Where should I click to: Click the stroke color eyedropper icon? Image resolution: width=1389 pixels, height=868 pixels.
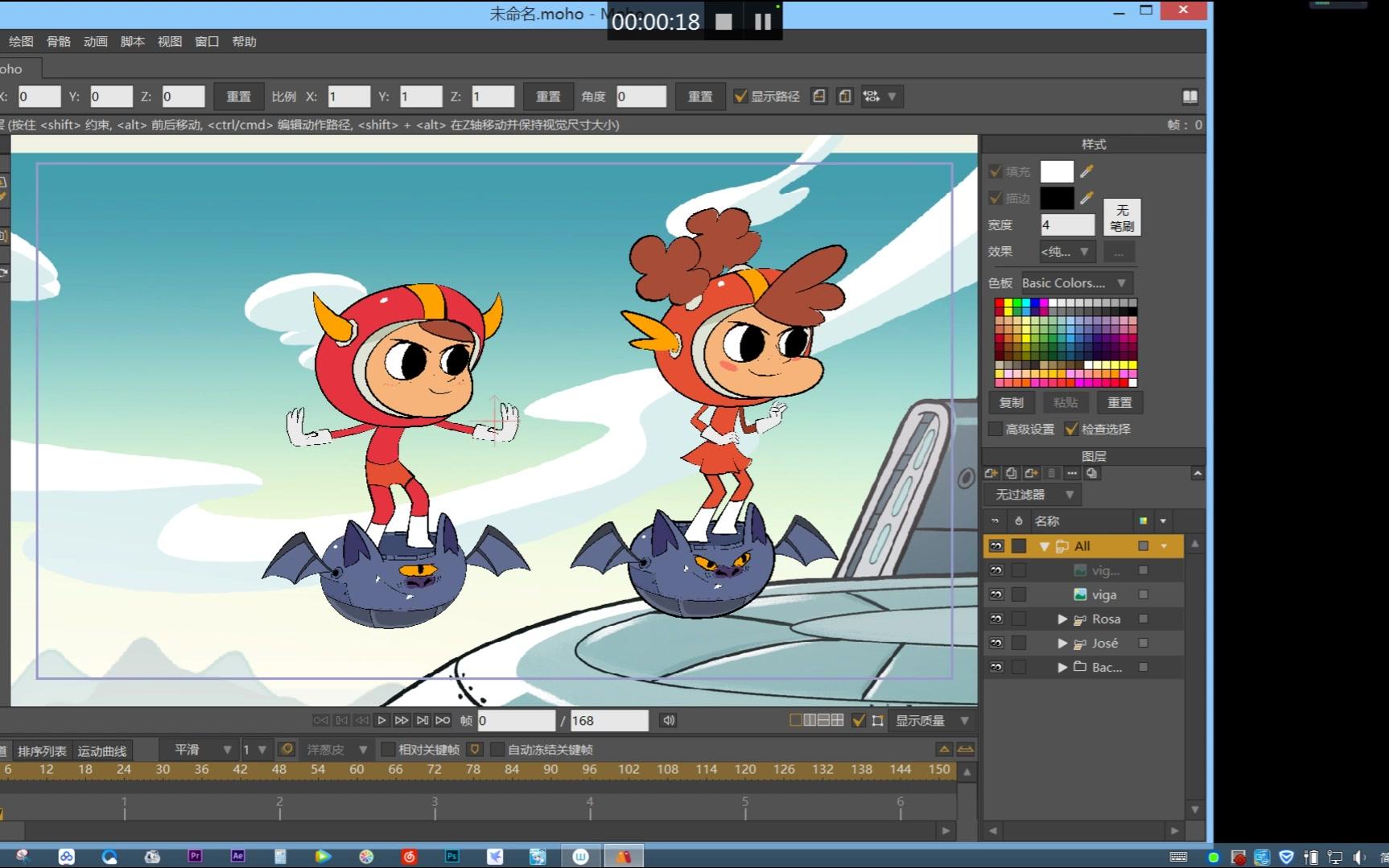point(1086,198)
